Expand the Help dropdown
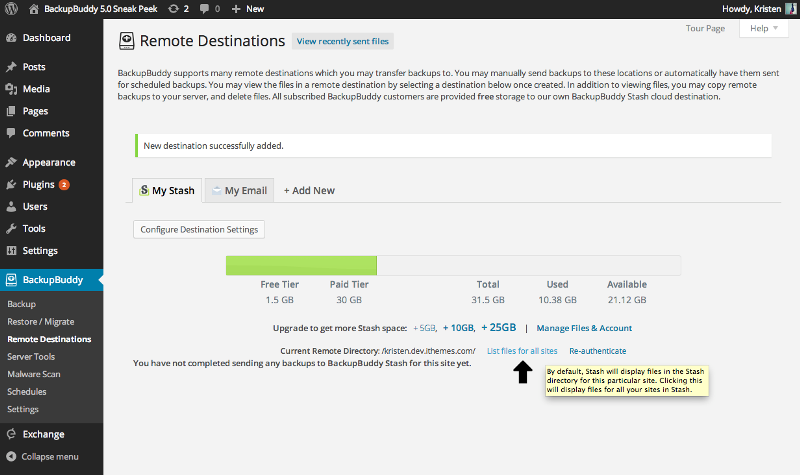The height and width of the screenshot is (475, 800). [x=764, y=28]
